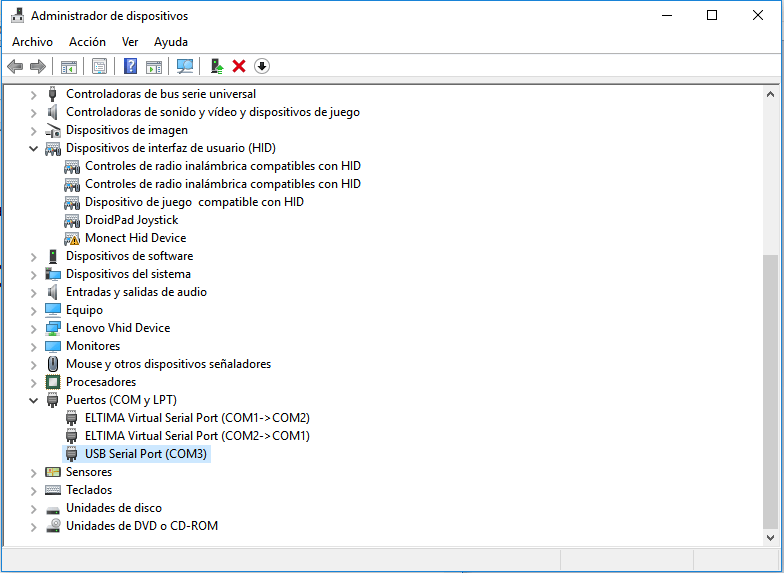Click the Monect Hid Device warning icon
Image resolution: width=784 pixels, height=573 pixels.
click(x=72, y=238)
